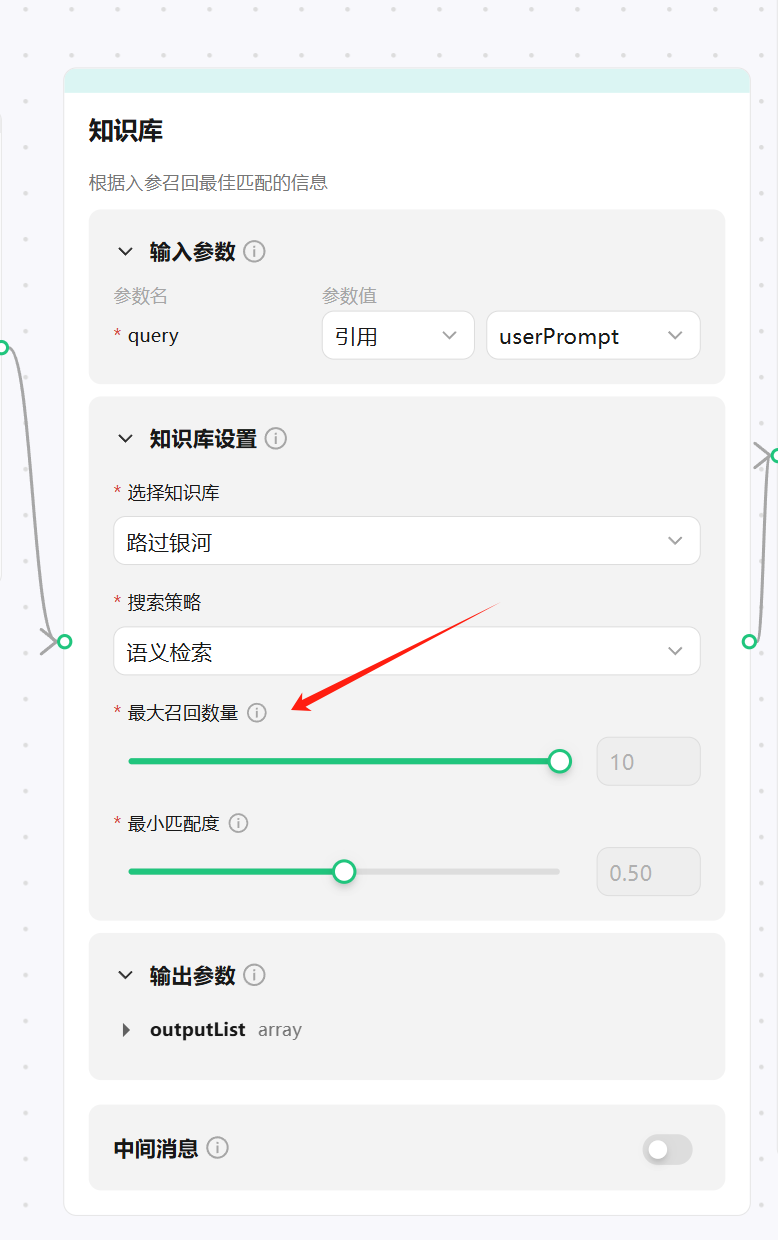Click info icon next to 最小匹配度
Screen dimensions: 778x1240
click(x=238, y=823)
